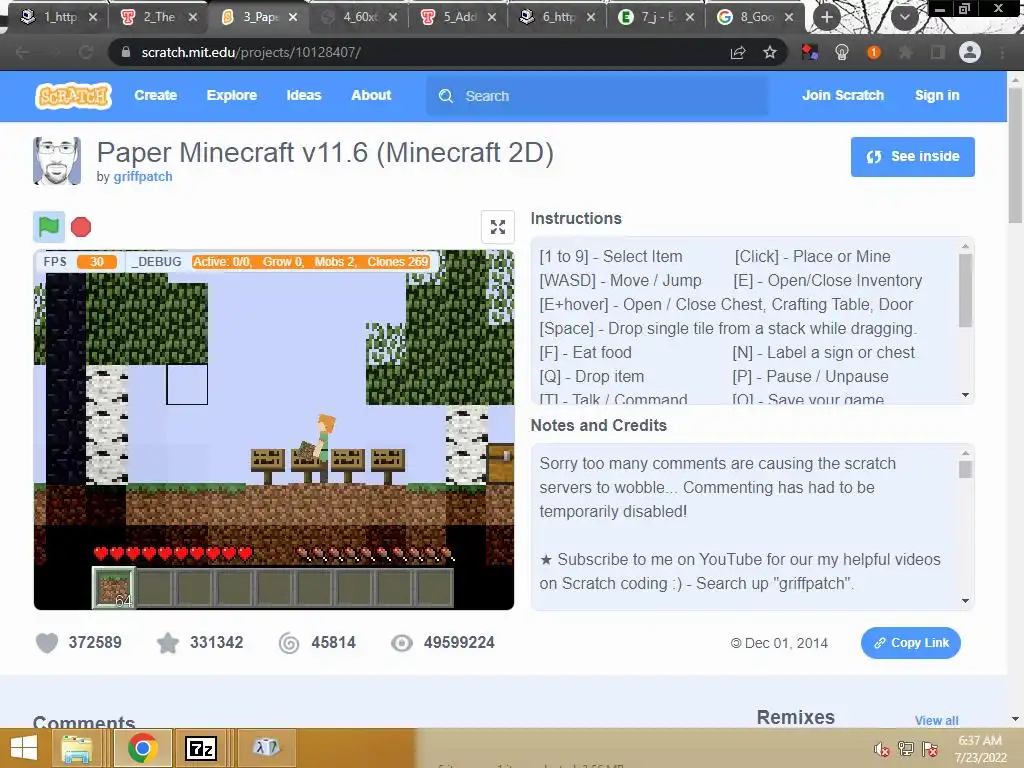
Task: Click the Copy Link button
Action: point(910,643)
